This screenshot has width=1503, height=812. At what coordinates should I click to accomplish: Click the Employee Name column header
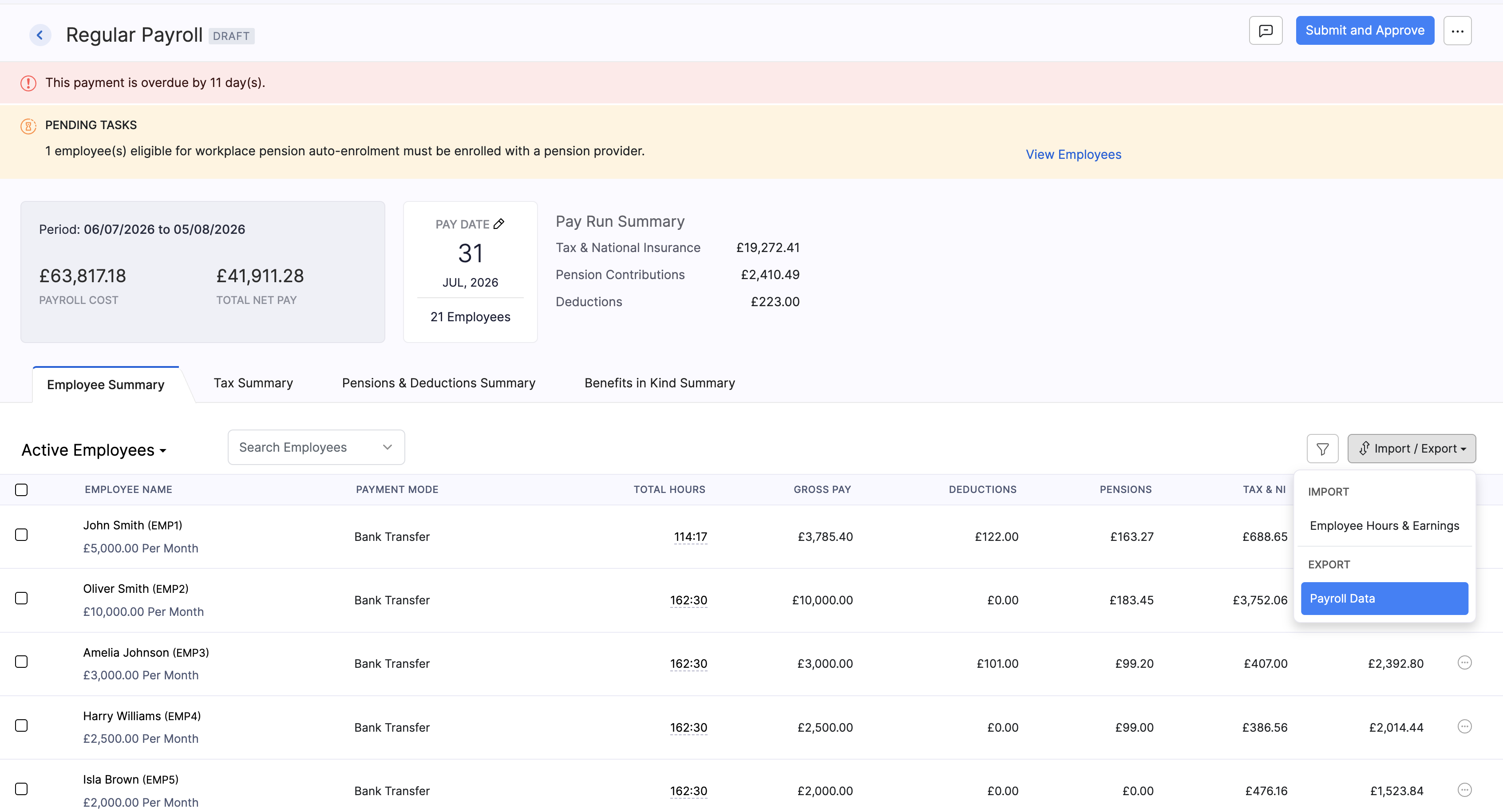click(x=128, y=490)
